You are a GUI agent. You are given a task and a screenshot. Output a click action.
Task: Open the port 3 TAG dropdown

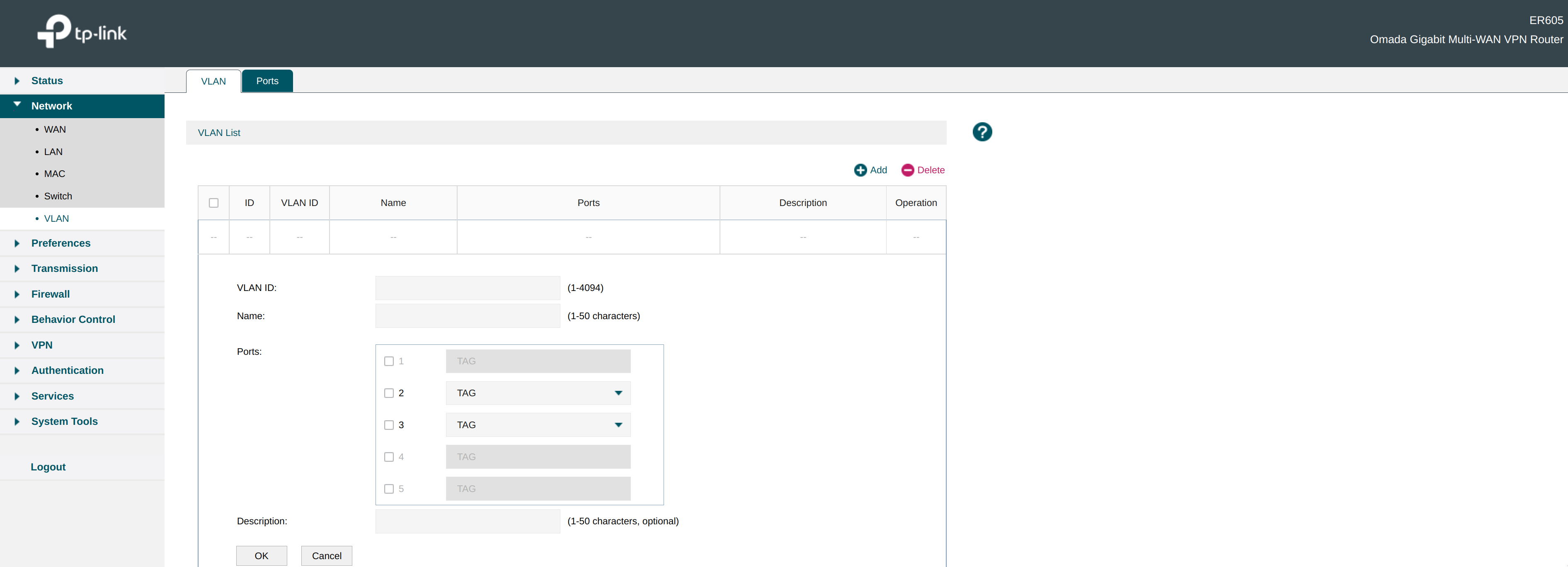tap(538, 425)
